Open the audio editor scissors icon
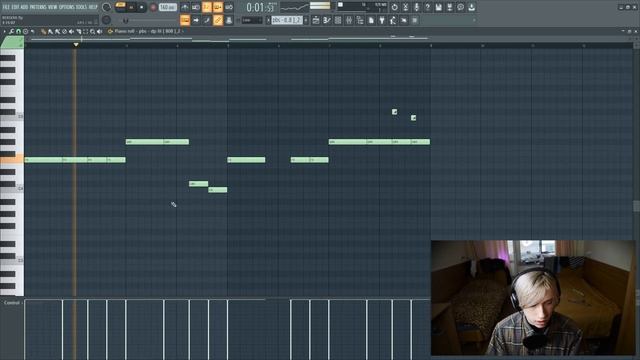Viewport: 640px width, 360px height. coord(405,7)
